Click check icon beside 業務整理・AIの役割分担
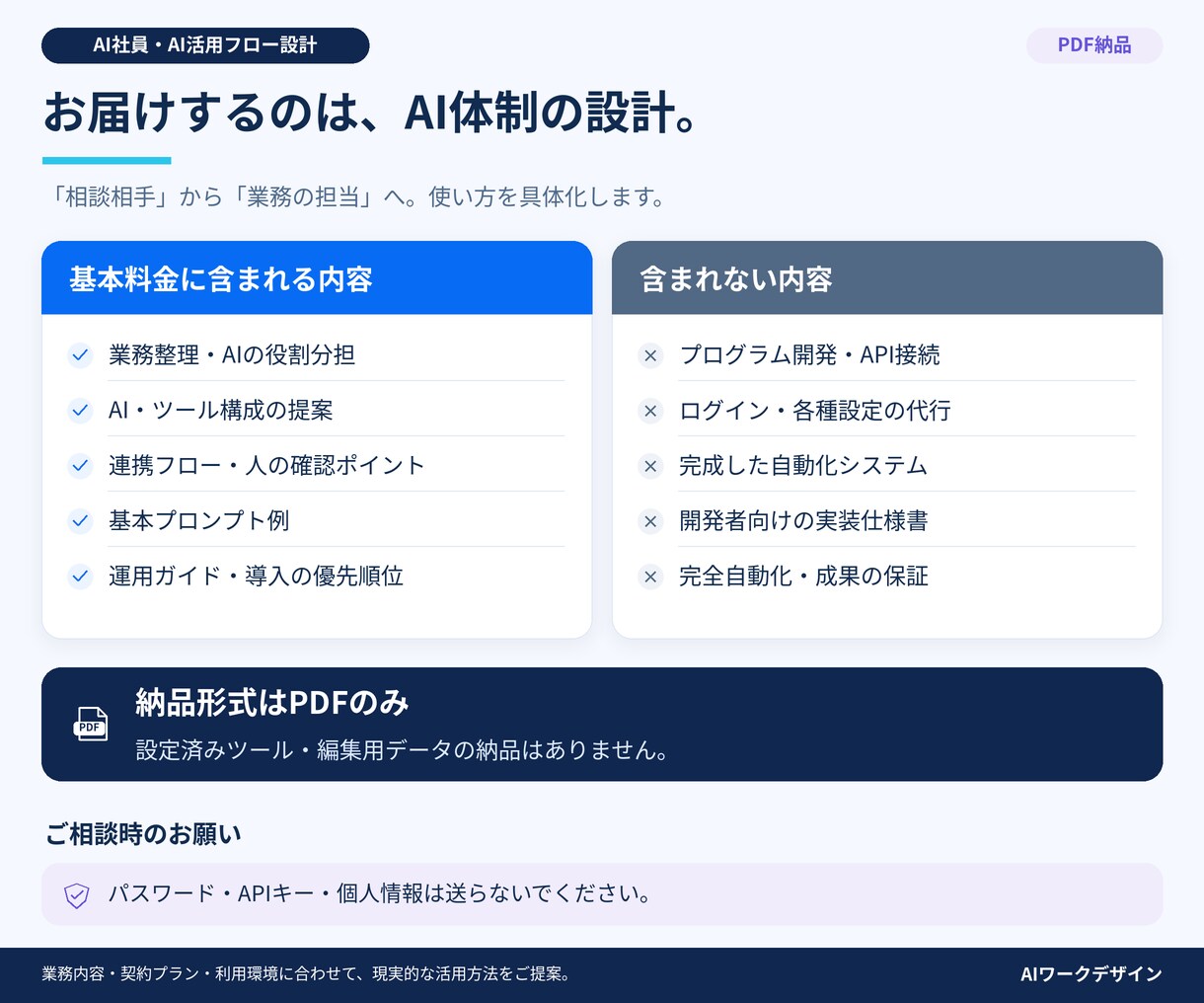This screenshot has width=1204, height=1003. click(x=80, y=355)
